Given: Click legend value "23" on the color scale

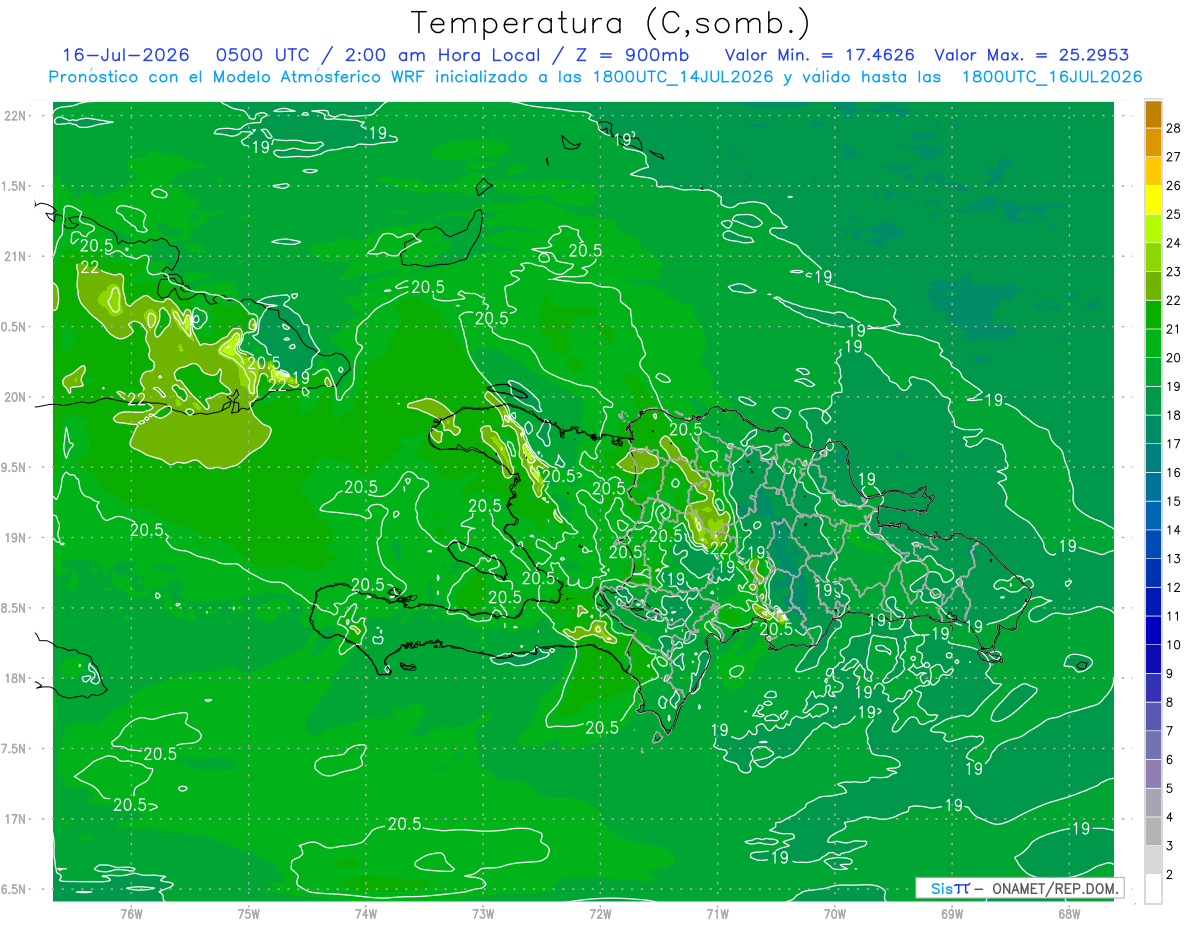Looking at the screenshot, I should [x=1174, y=272].
